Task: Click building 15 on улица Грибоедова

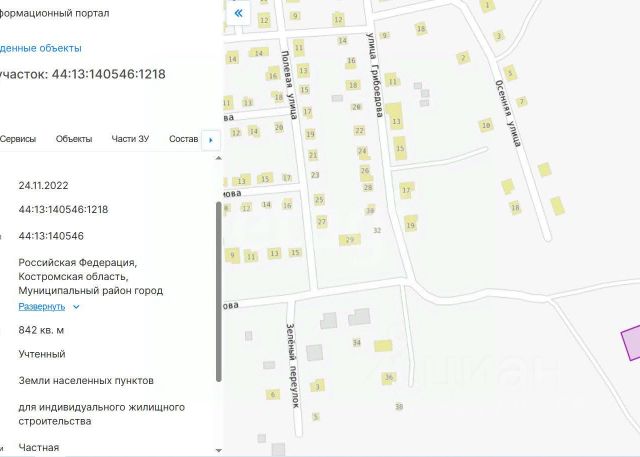Action: (x=400, y=148)
